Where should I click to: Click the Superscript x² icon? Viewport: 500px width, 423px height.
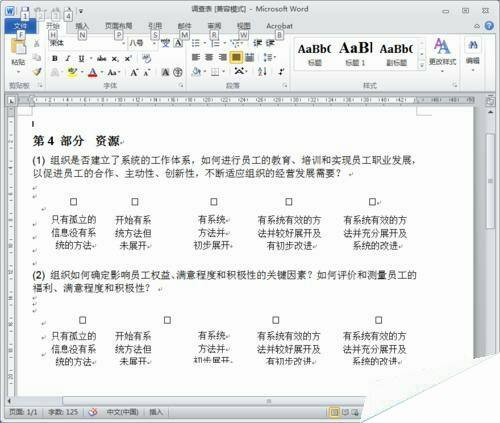pos(128,59)
